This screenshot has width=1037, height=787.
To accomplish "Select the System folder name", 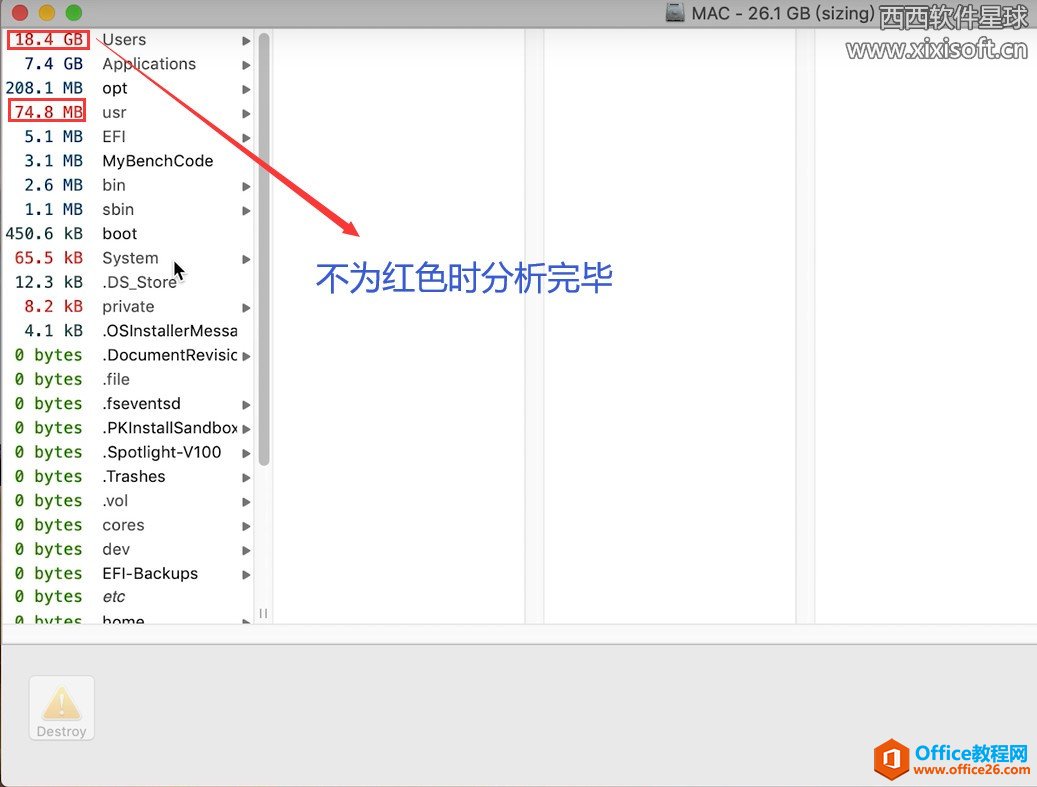I will [x=130, y=258].
